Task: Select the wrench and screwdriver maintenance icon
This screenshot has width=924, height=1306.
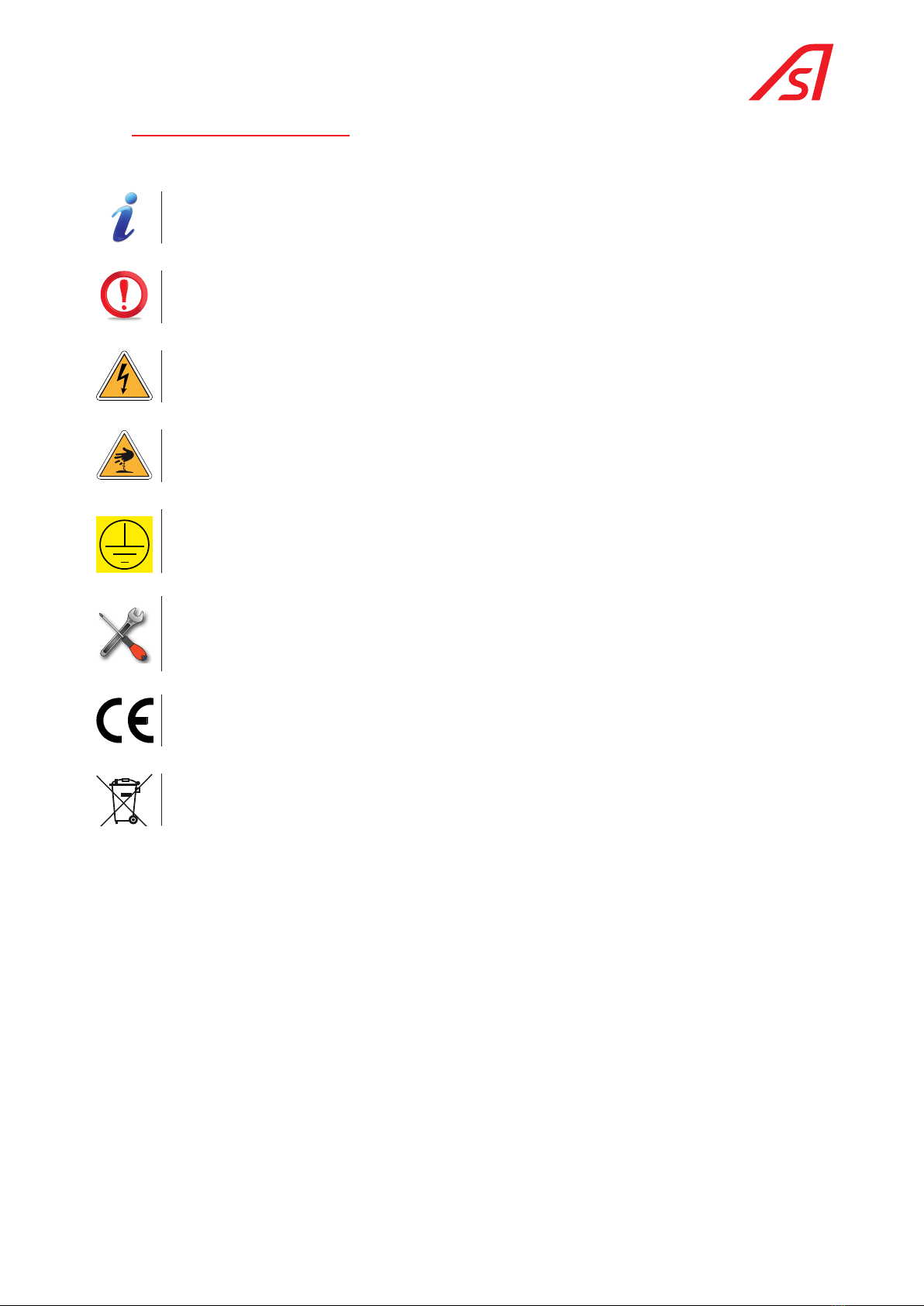Action: coord(124,634)
